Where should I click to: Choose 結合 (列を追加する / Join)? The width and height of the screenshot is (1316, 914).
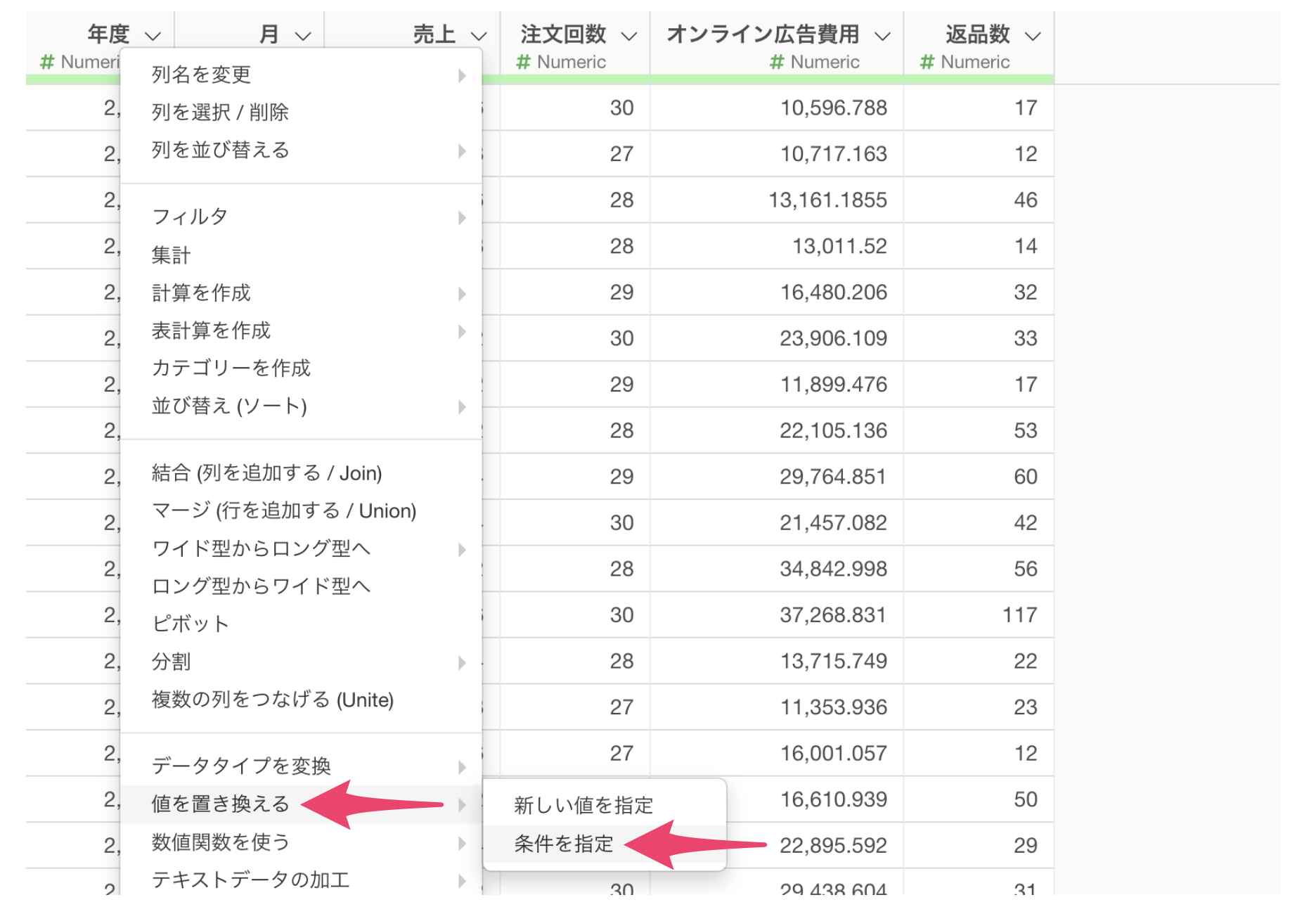click(x=266, y=473)
